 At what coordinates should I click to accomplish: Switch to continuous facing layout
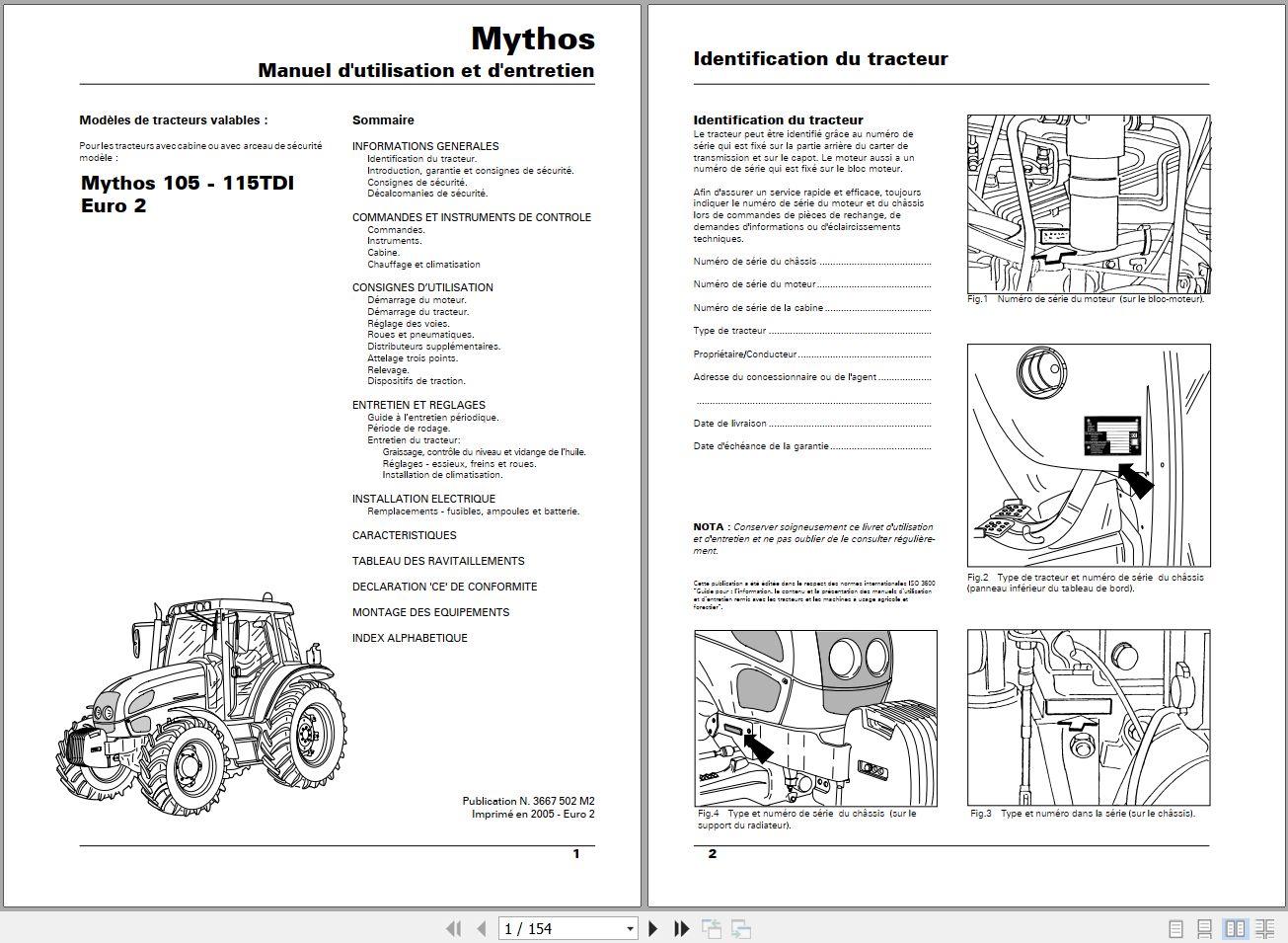[x=1264, y=929]
